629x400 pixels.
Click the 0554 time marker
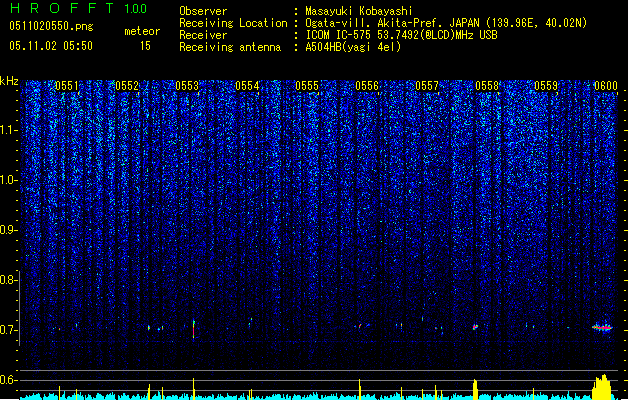247,86
